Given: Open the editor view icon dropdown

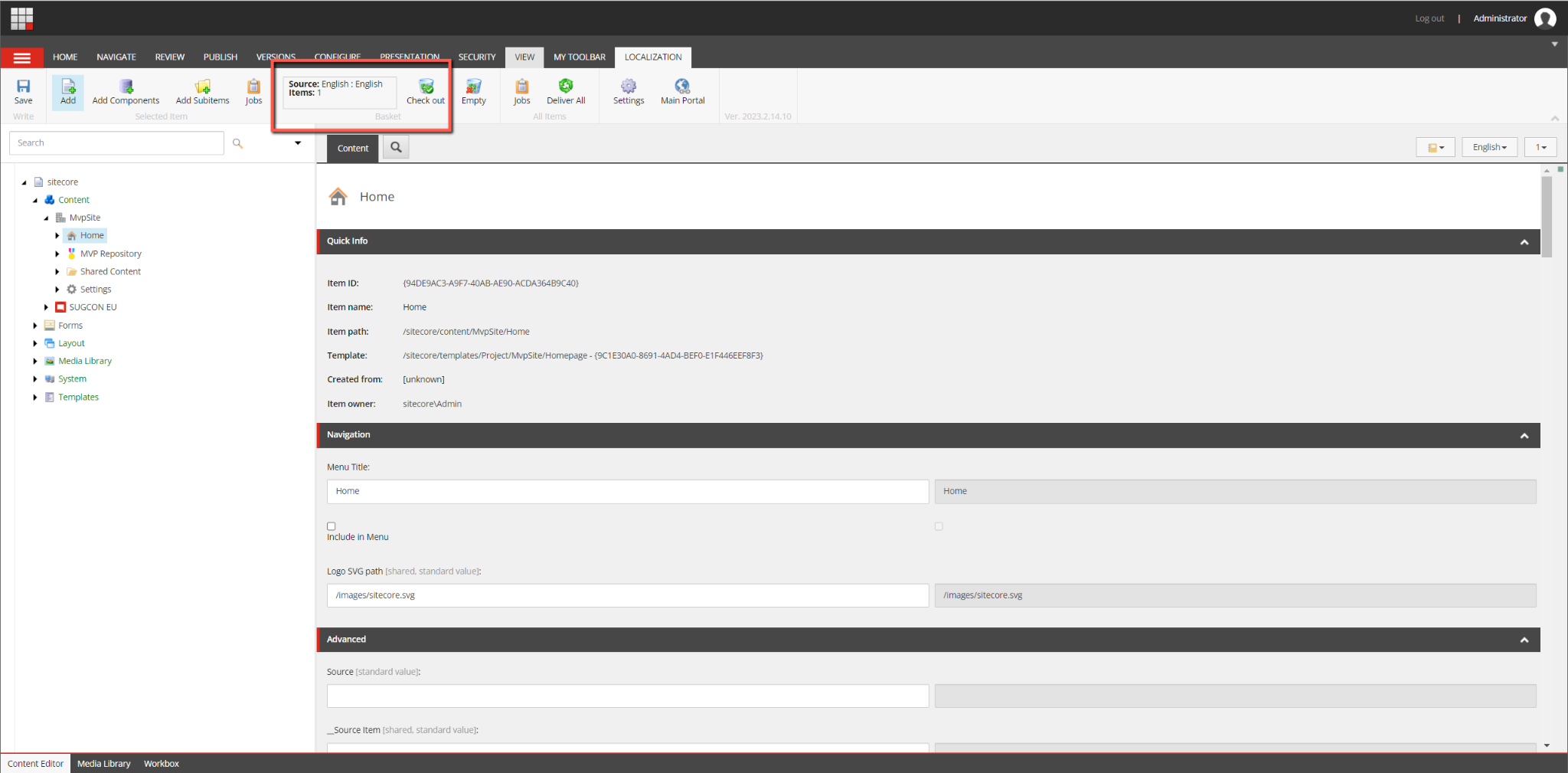Looking at the screenshot, I should click(x=1436, y=147).
